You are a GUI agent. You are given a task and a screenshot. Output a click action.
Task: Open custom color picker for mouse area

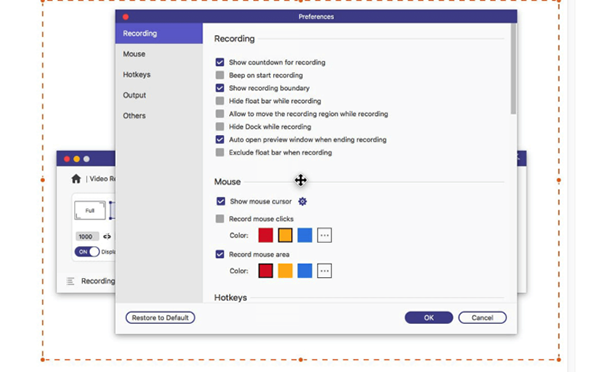[324, 271]
